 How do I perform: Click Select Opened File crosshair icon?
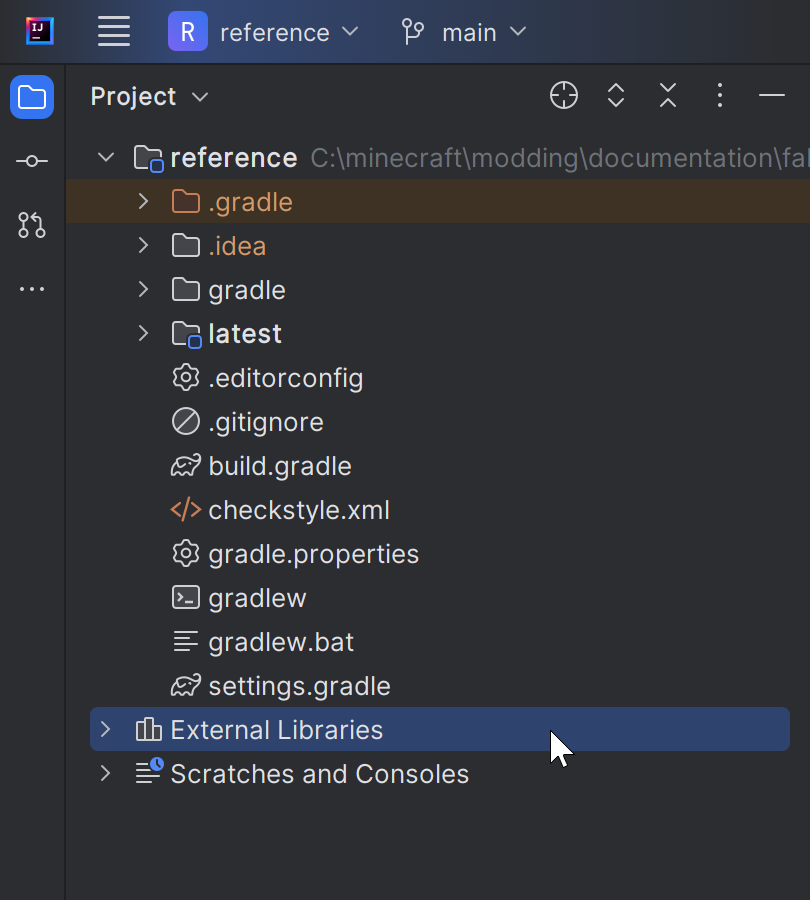[564, 96]
